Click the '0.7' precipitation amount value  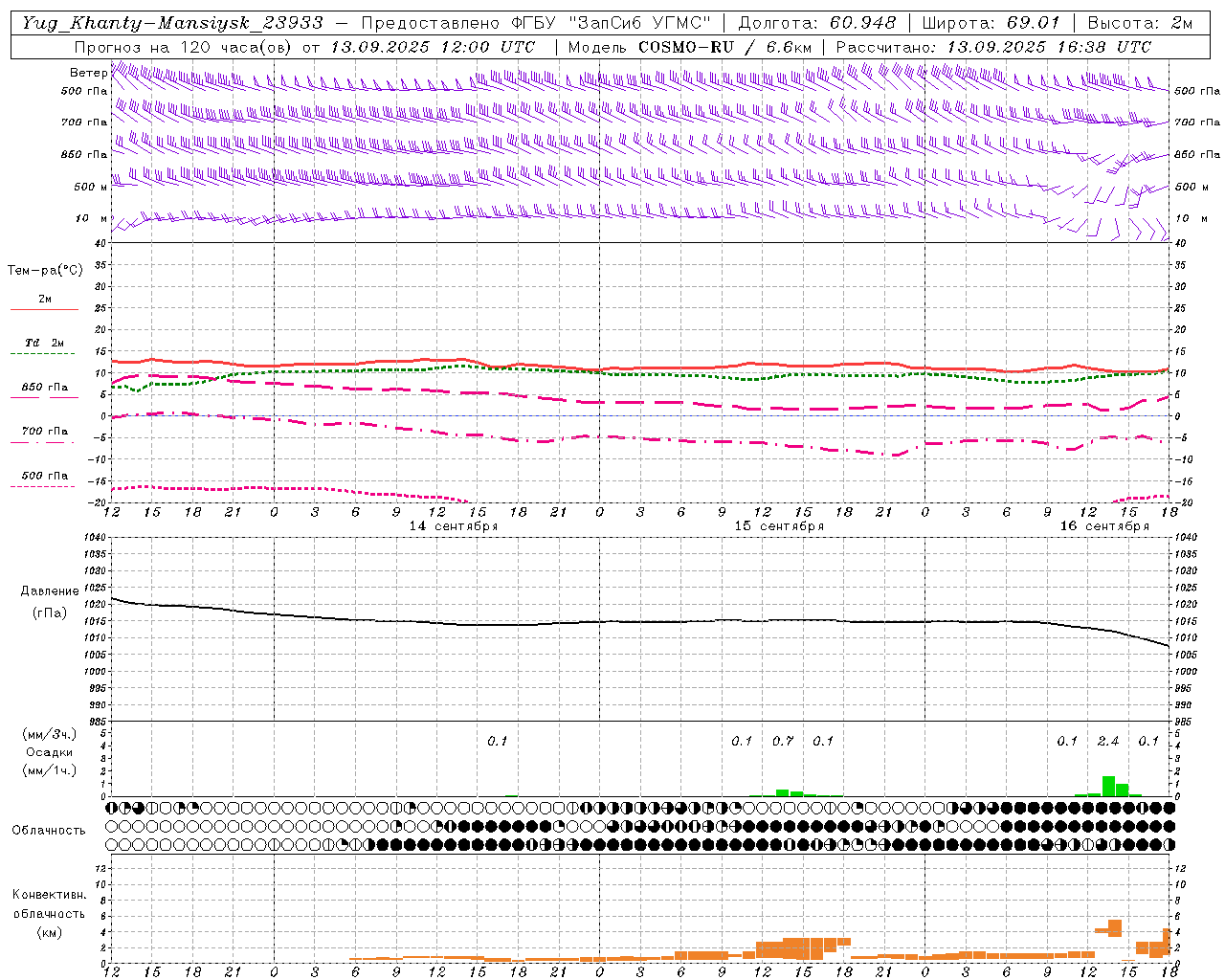(x=783, y=742)
